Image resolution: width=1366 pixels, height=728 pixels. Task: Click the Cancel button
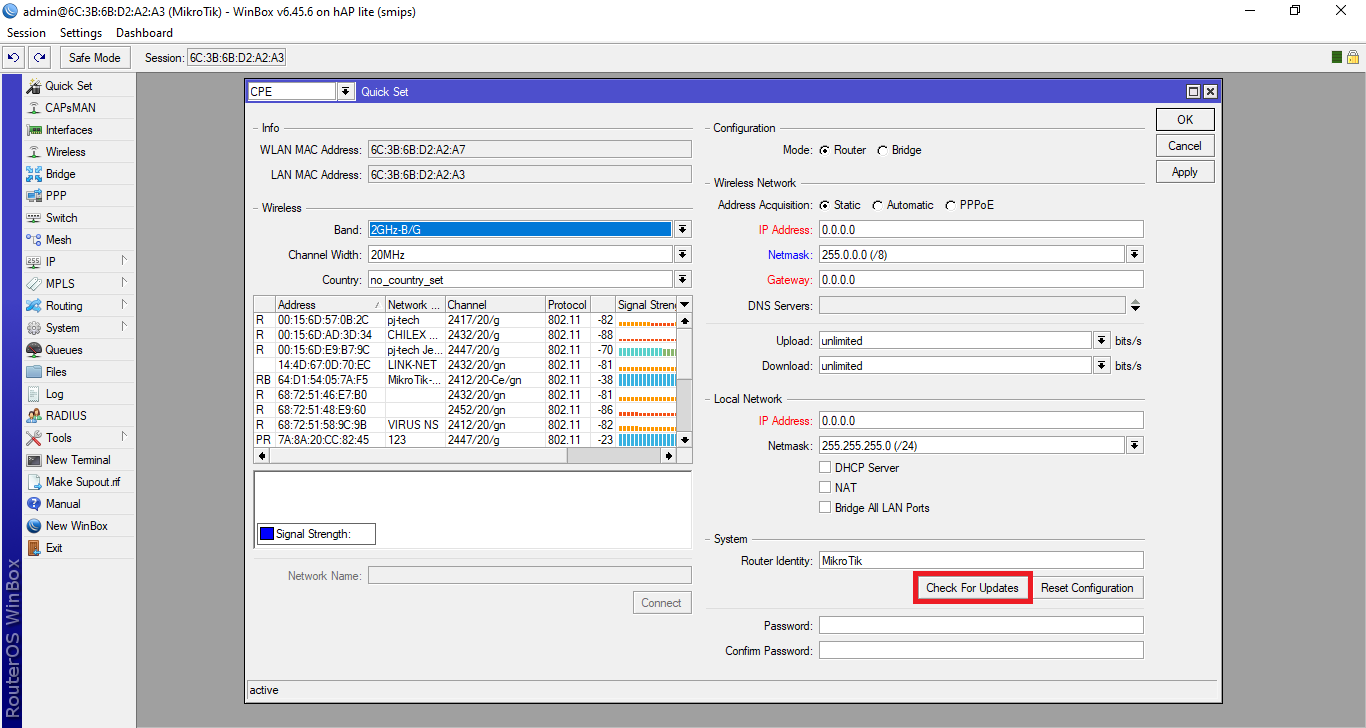coord(1185,146)
